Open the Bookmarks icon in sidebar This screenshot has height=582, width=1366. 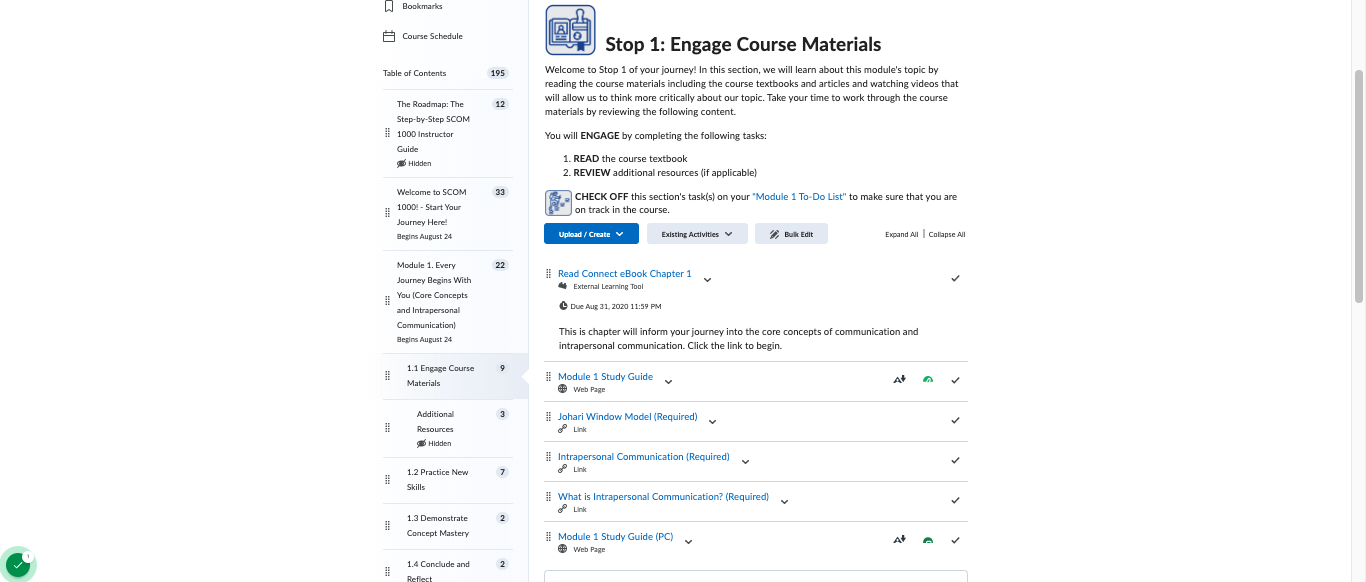[389, 6]
